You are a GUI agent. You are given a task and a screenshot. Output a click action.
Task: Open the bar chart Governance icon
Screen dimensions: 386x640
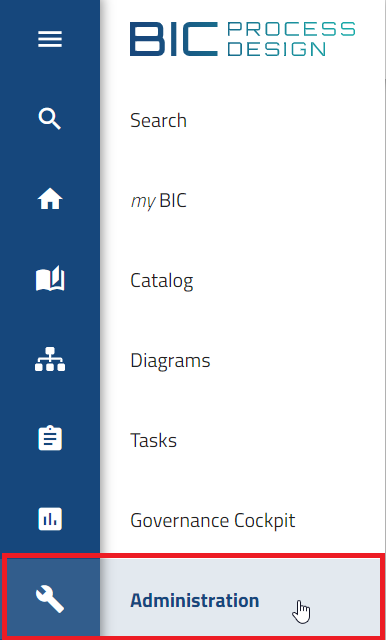click(x=50, y=519)
